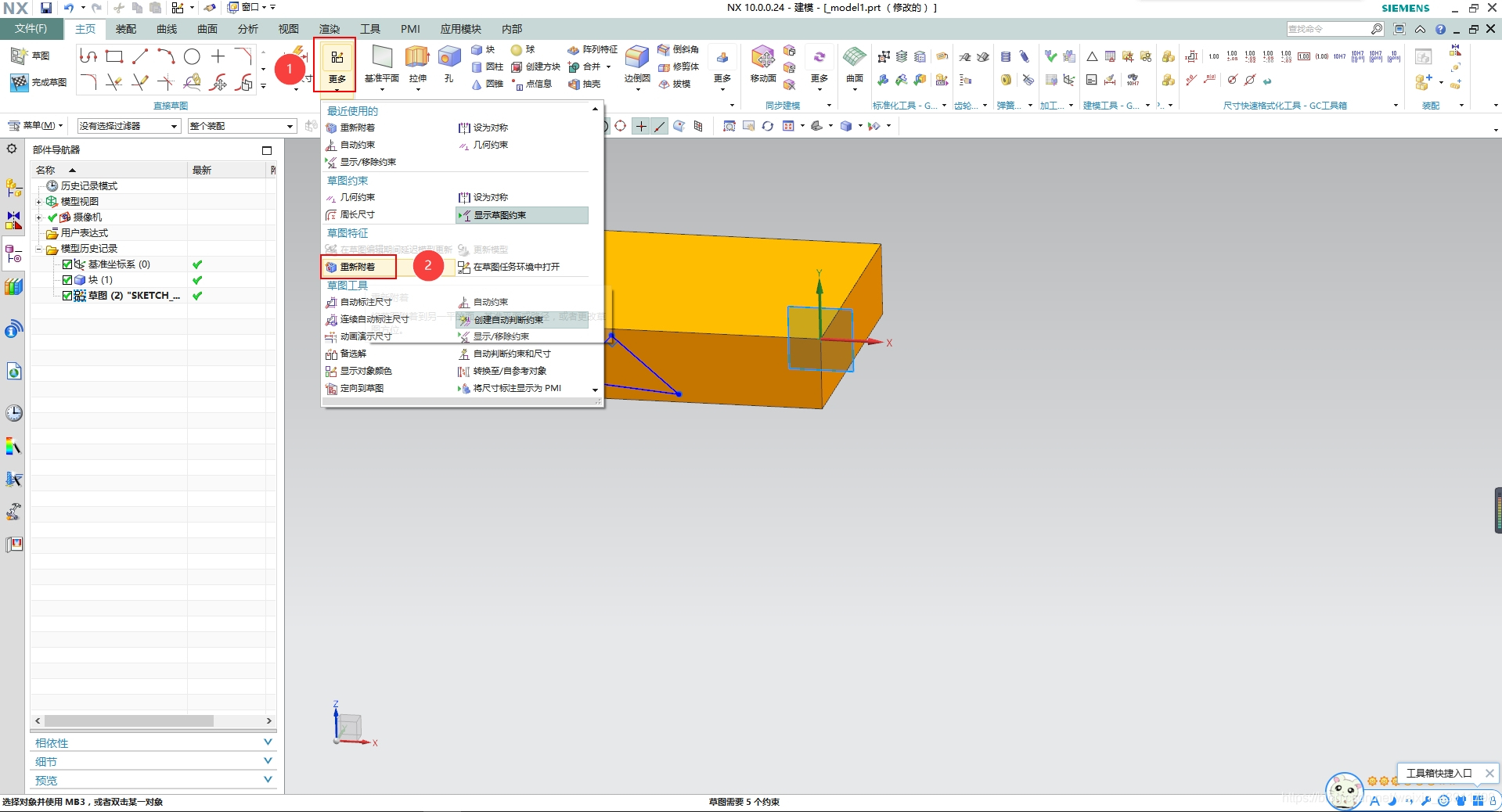Screen dimensions: 1502x812
Task: Switch to the 装配 ribbon tab
Action: point(126,29)
